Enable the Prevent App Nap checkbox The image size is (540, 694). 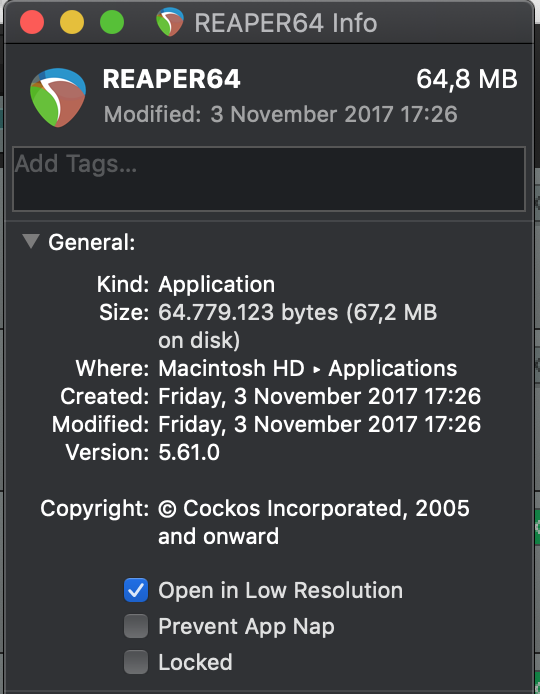tap(136, 626)
